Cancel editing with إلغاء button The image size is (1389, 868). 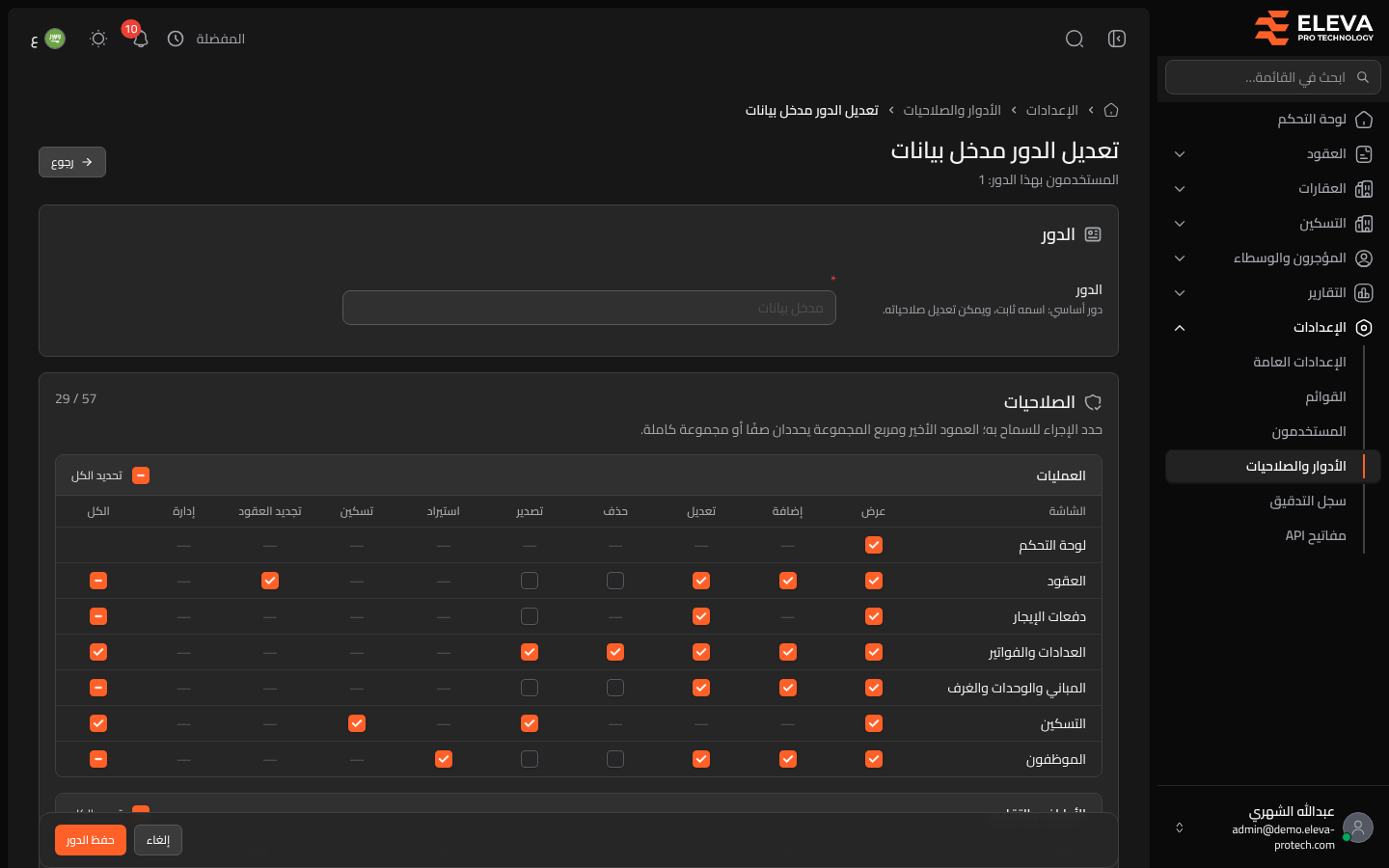158,840
